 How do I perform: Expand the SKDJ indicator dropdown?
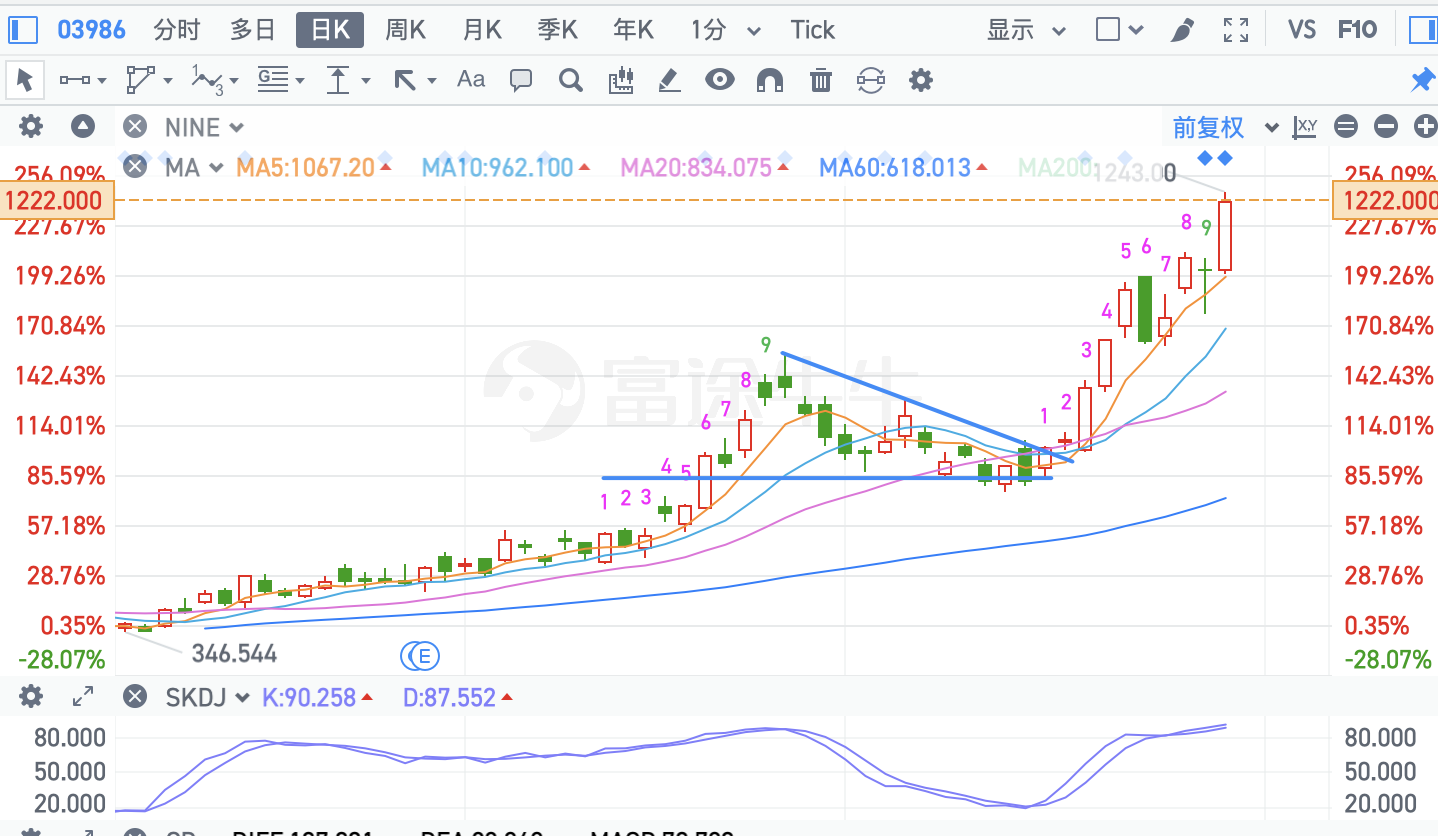click(241, 698)
